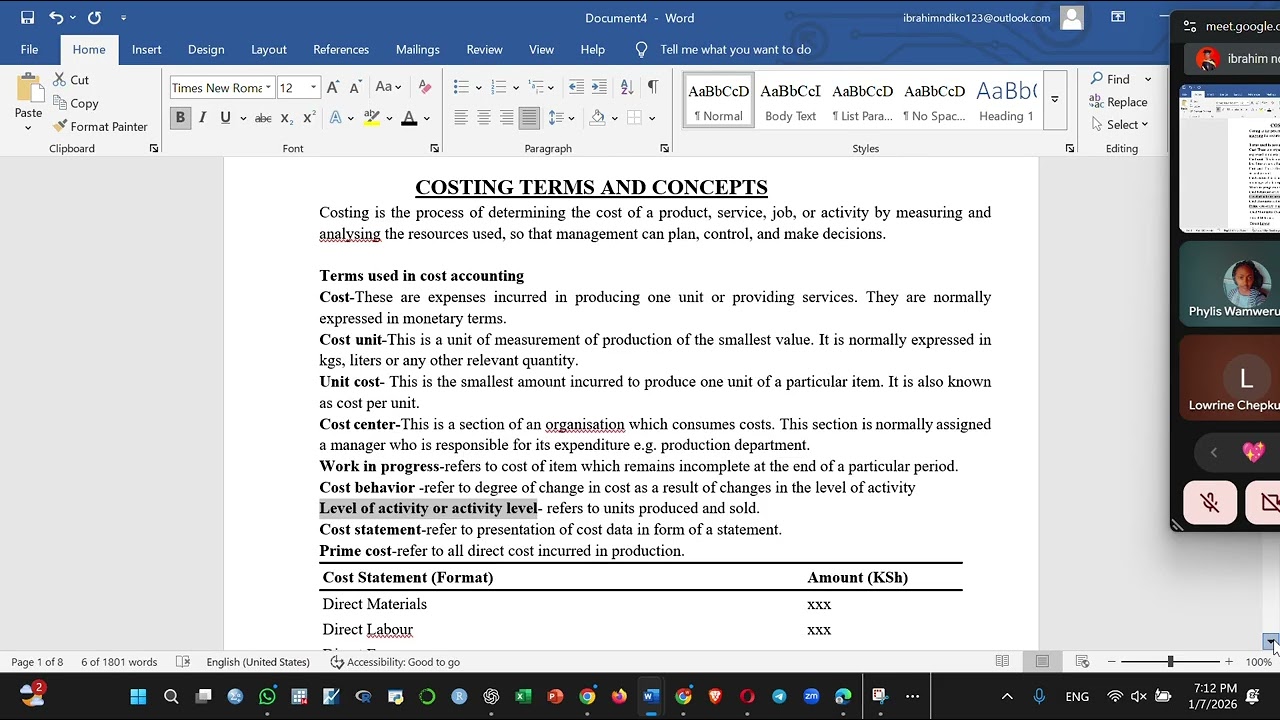Open bullets list dropdown arrow
The height and width of the screenshot is (720, 1280).
click(479, 88)
